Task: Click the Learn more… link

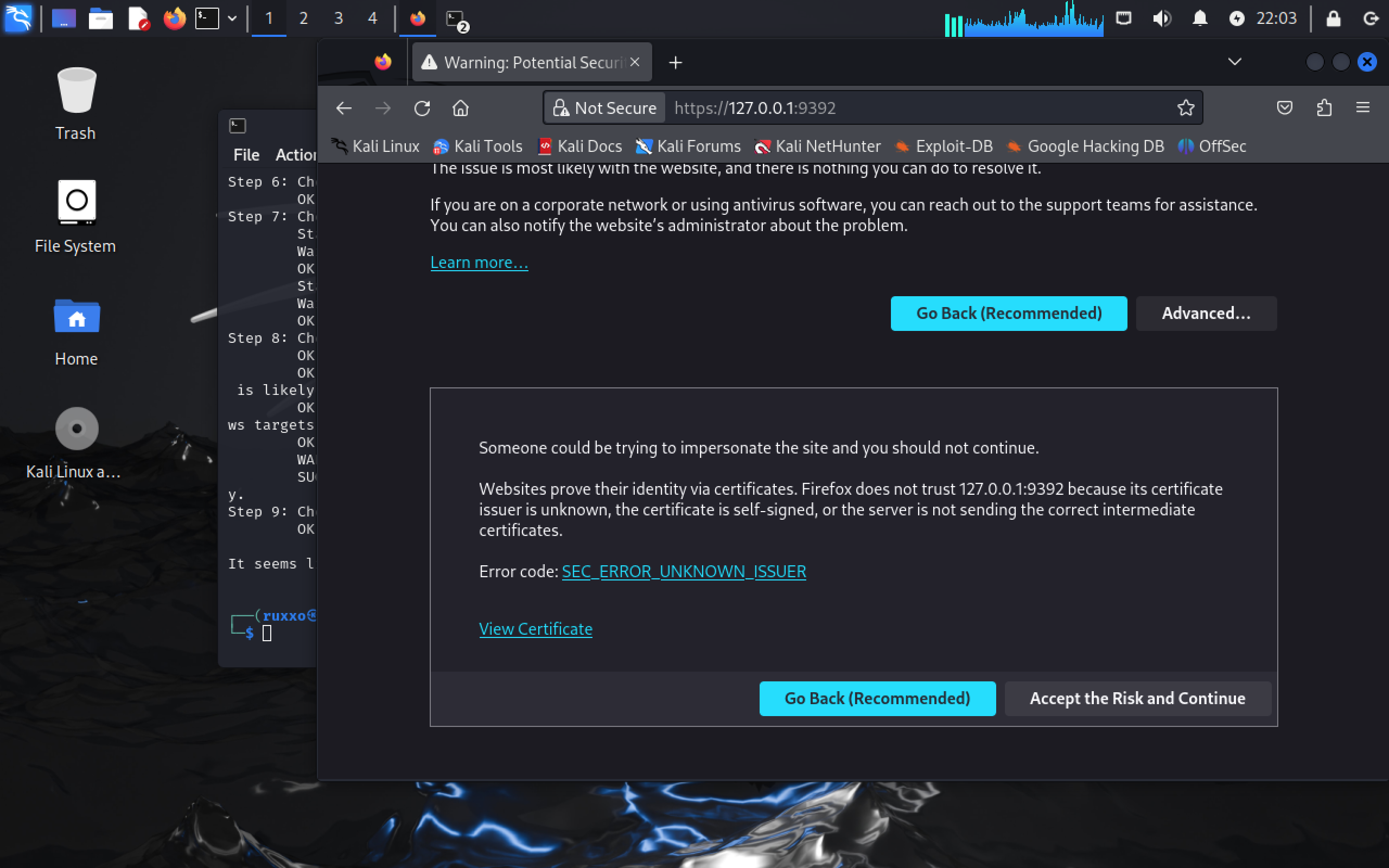Action: [479, 262]
